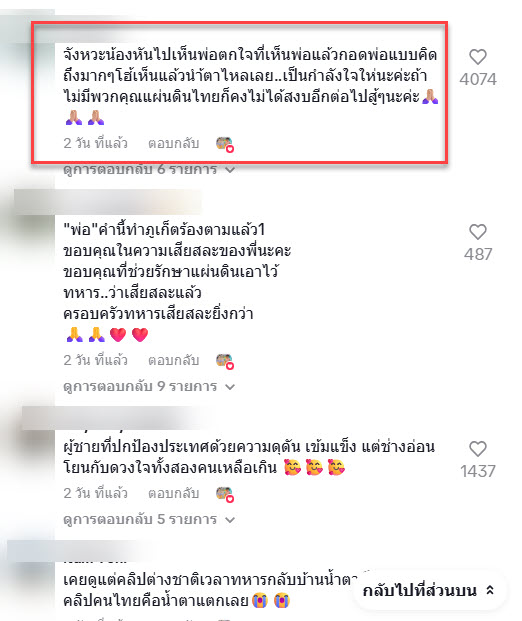Click the 1437 like count number
The width and height of the screenshot is (522, 621).
(x=478, y=471)
